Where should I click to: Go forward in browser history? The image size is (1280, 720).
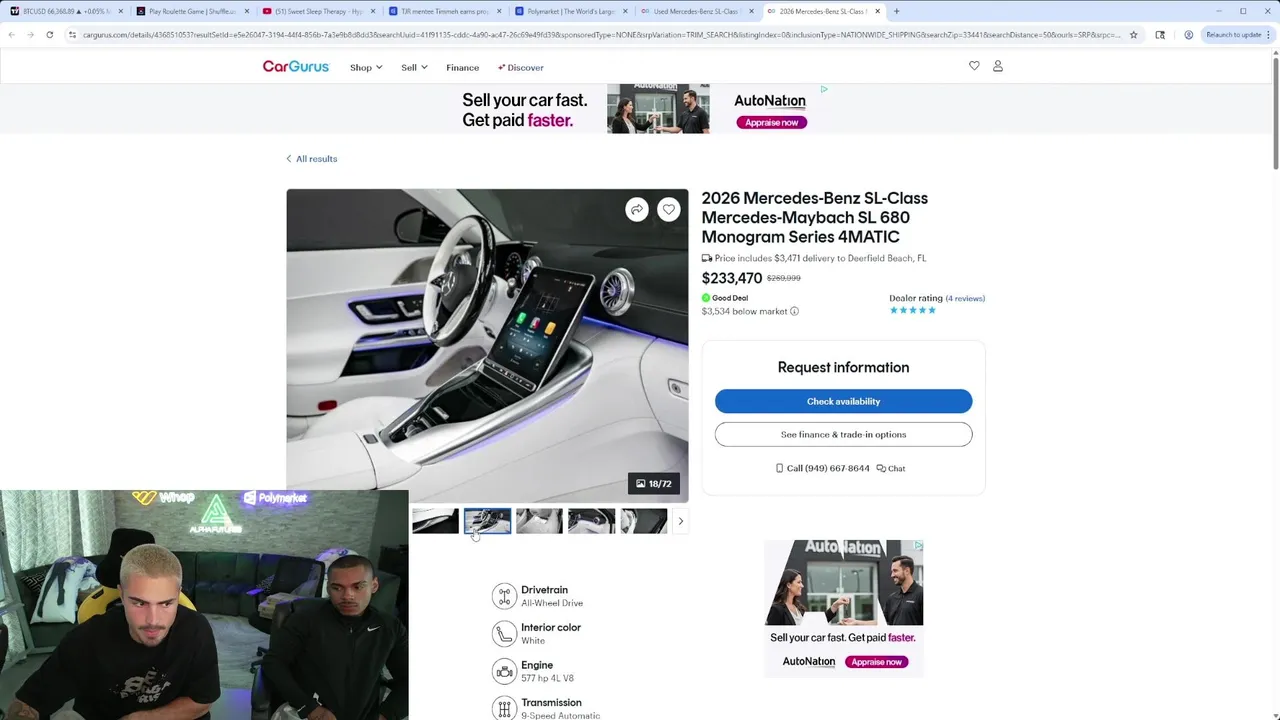(x=30, y=35)
